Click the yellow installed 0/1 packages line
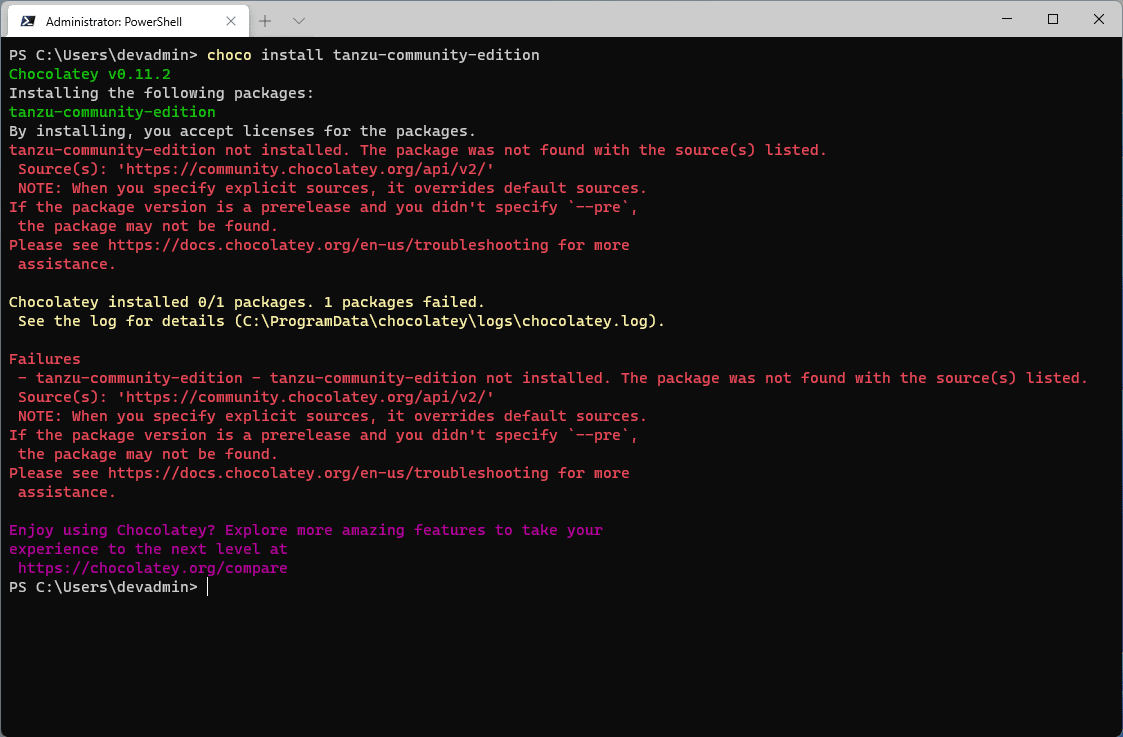The height and width of the screenshot is (737, 1123). (246, 302)
